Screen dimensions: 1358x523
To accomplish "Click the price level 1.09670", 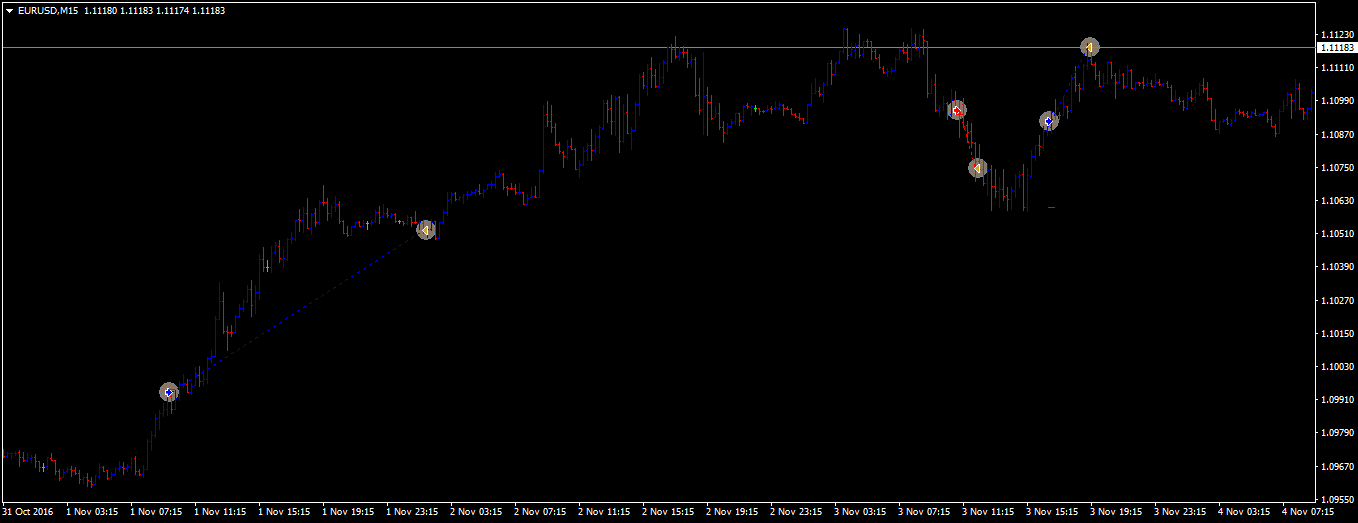I will point(1337,466).
